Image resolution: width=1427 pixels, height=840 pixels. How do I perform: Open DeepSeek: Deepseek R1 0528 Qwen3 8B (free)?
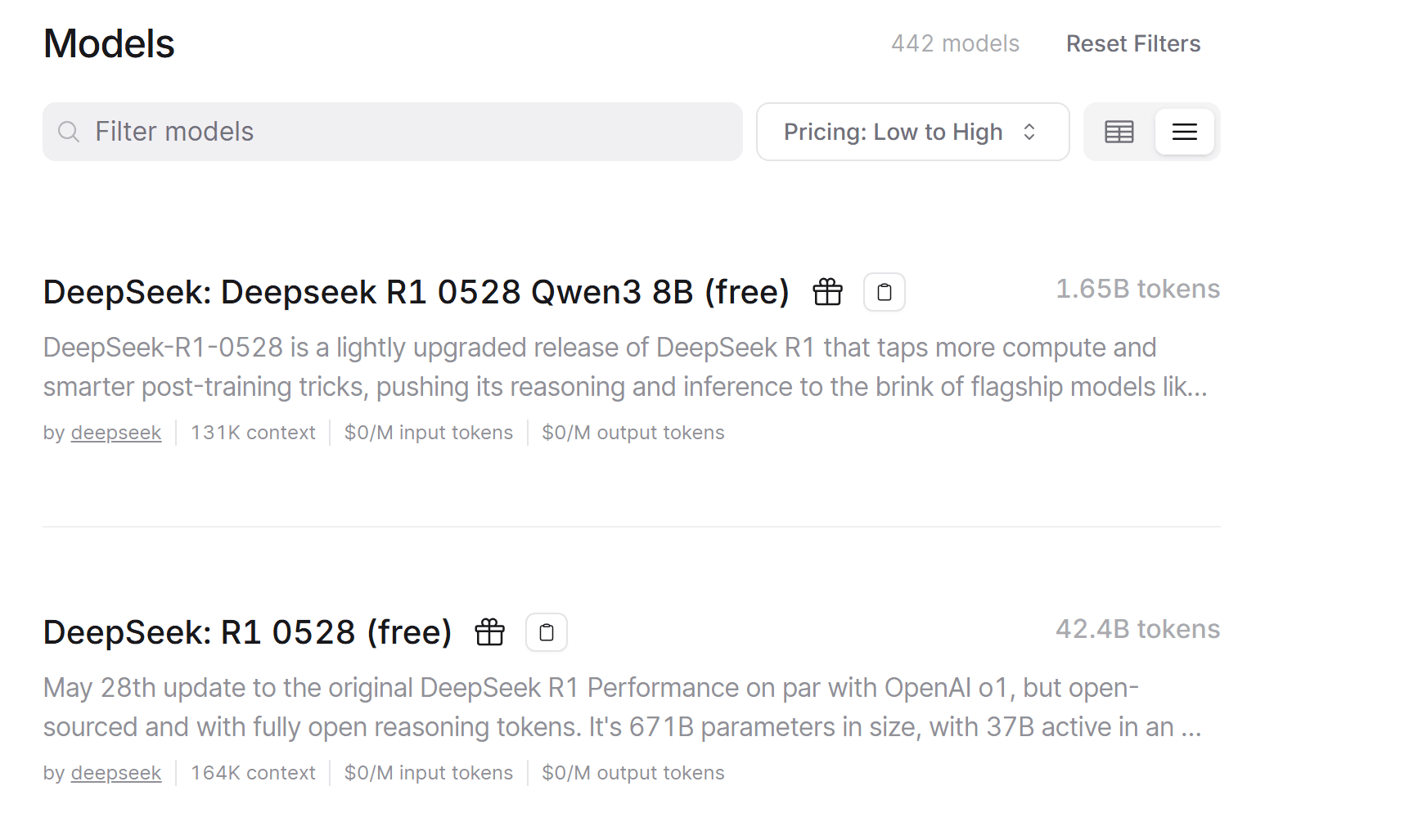coord(416,292)
